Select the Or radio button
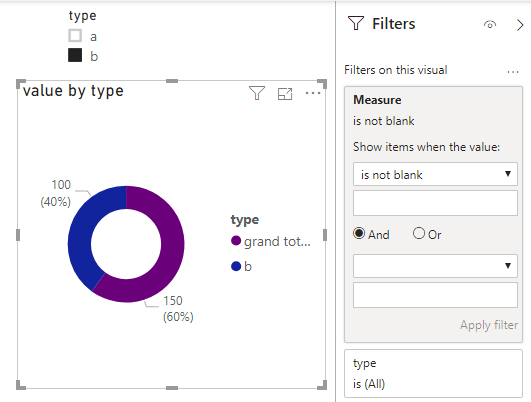The height and width of the screenshot is (402, 531). (x=419, y=233)
